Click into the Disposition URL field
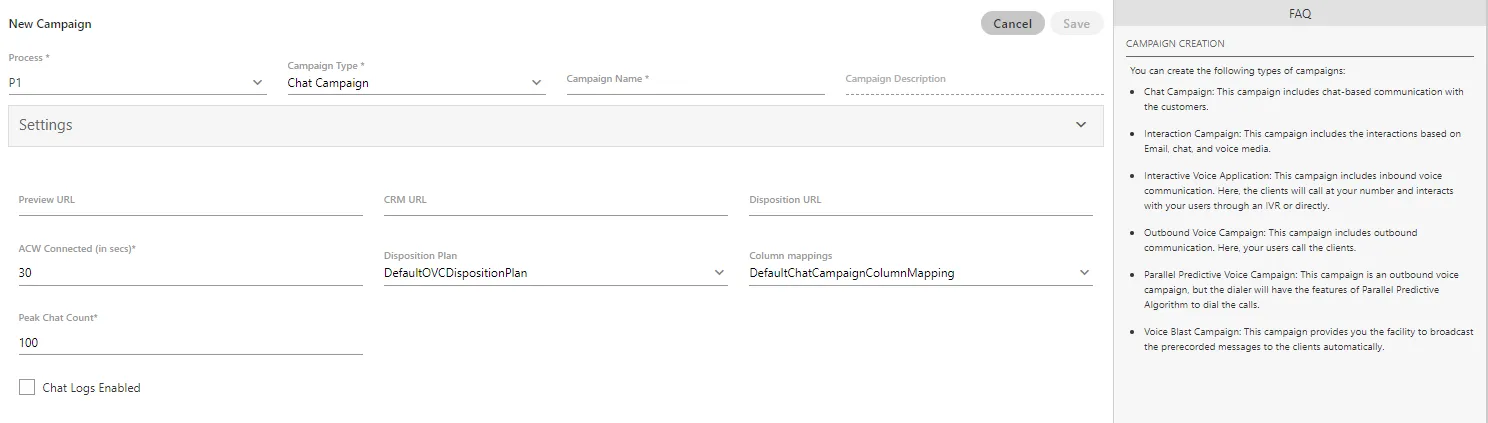 click(x=920, y=202)
